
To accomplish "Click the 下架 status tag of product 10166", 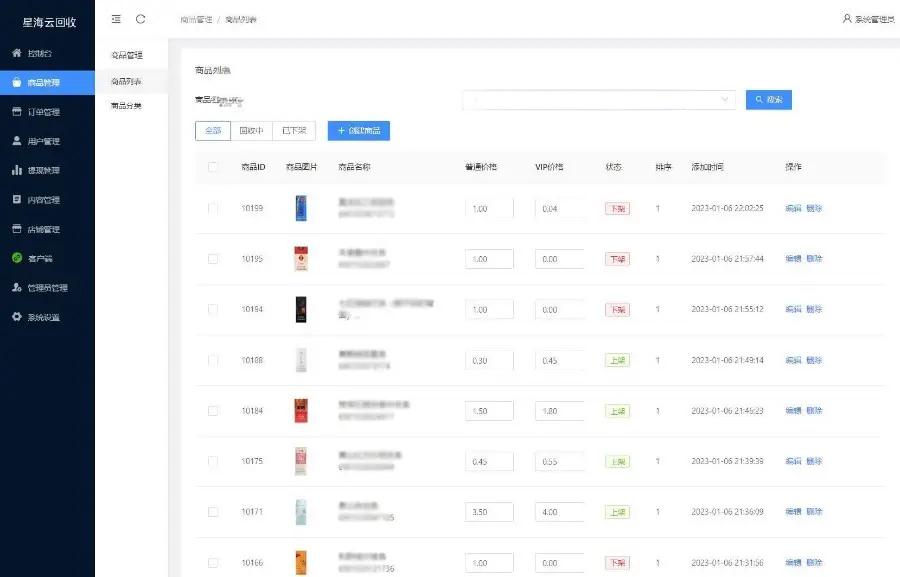I will (618, 563).
